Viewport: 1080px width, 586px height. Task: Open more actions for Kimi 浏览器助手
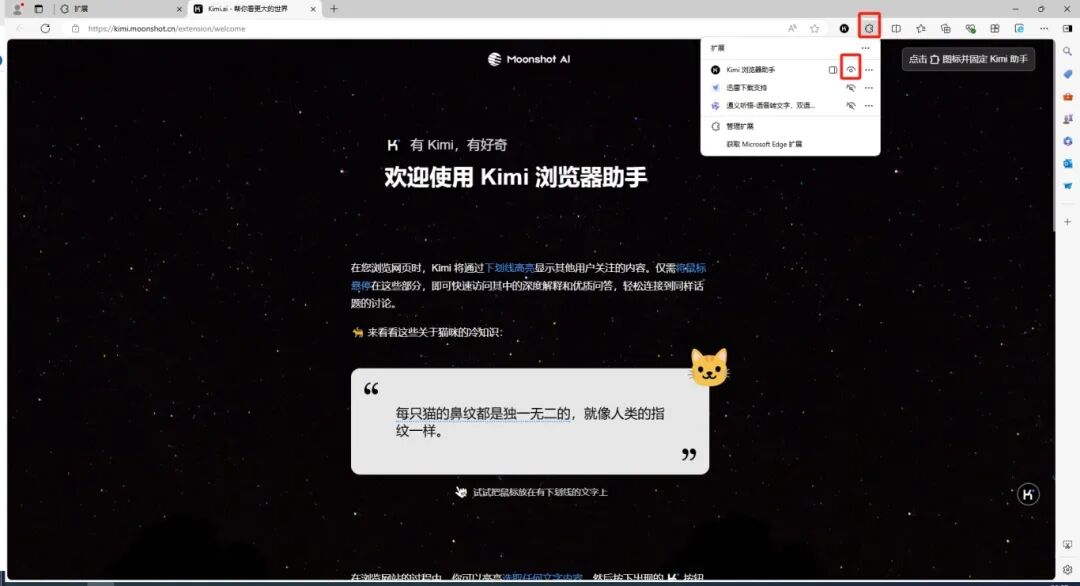(x=869, y=70)
